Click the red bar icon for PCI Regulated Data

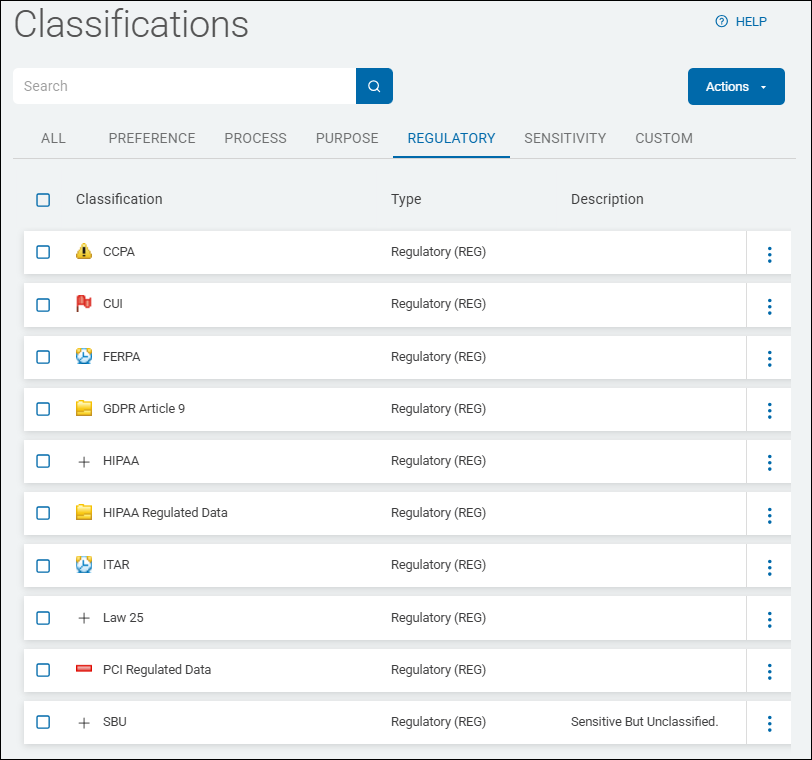click(84, 670)
